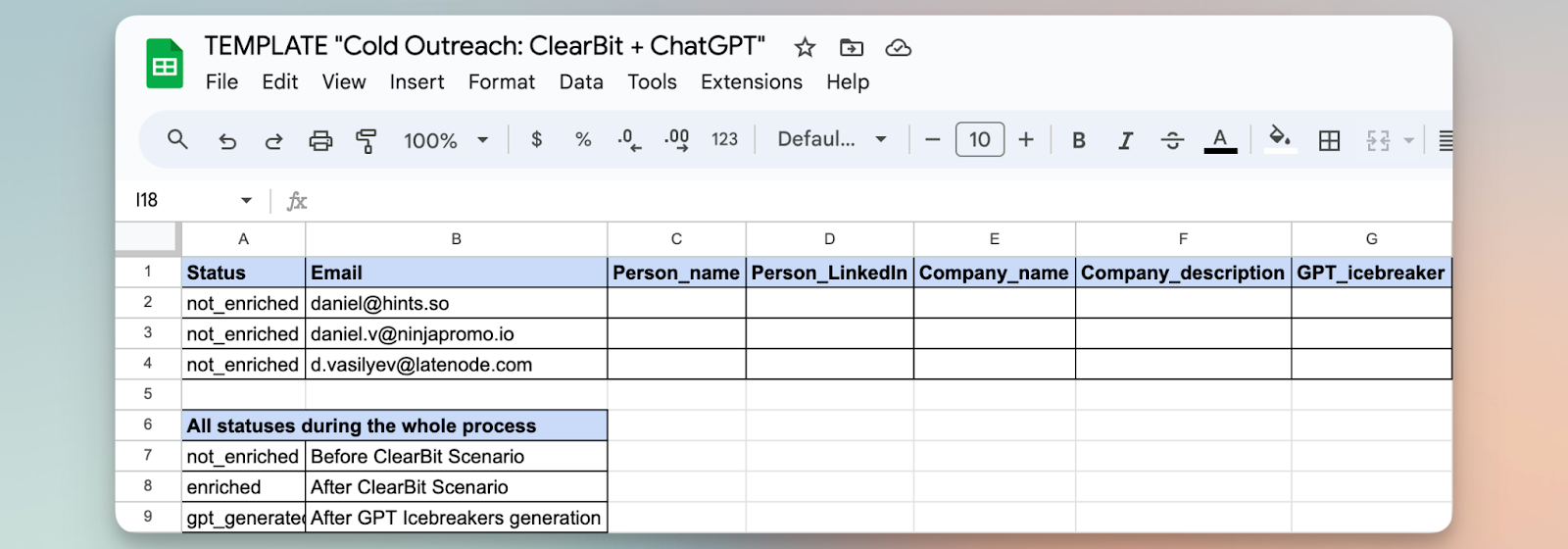Open the font family dropdown
Screen dimensions: 1568x549
(832, 139)
